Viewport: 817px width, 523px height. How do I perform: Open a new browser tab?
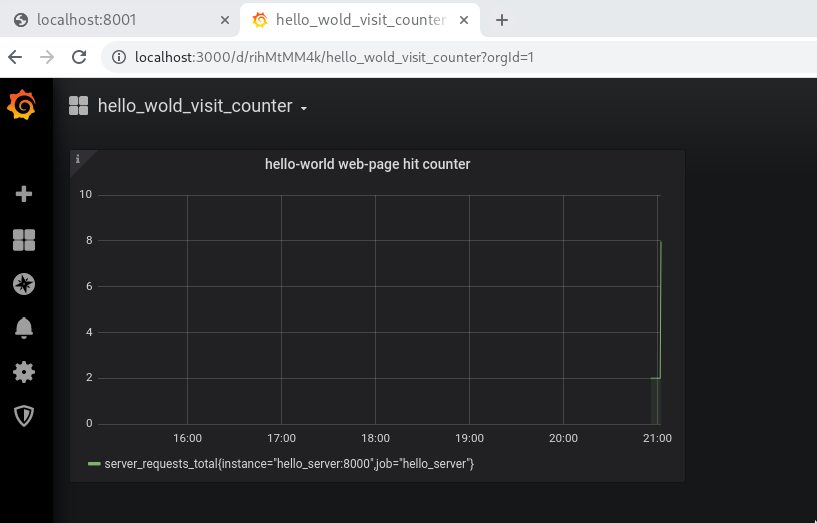click(x=501, y=20)
